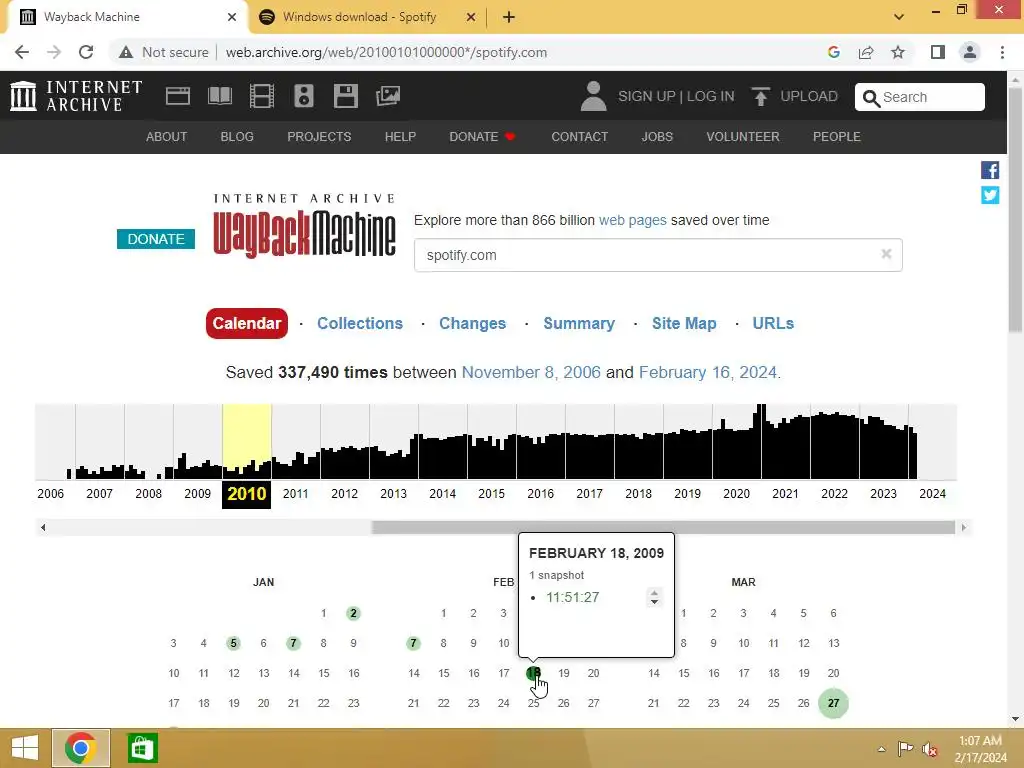The image size is (1024, 768).
Task: Go back with the browser back arrow
Action: pos(22,52)
